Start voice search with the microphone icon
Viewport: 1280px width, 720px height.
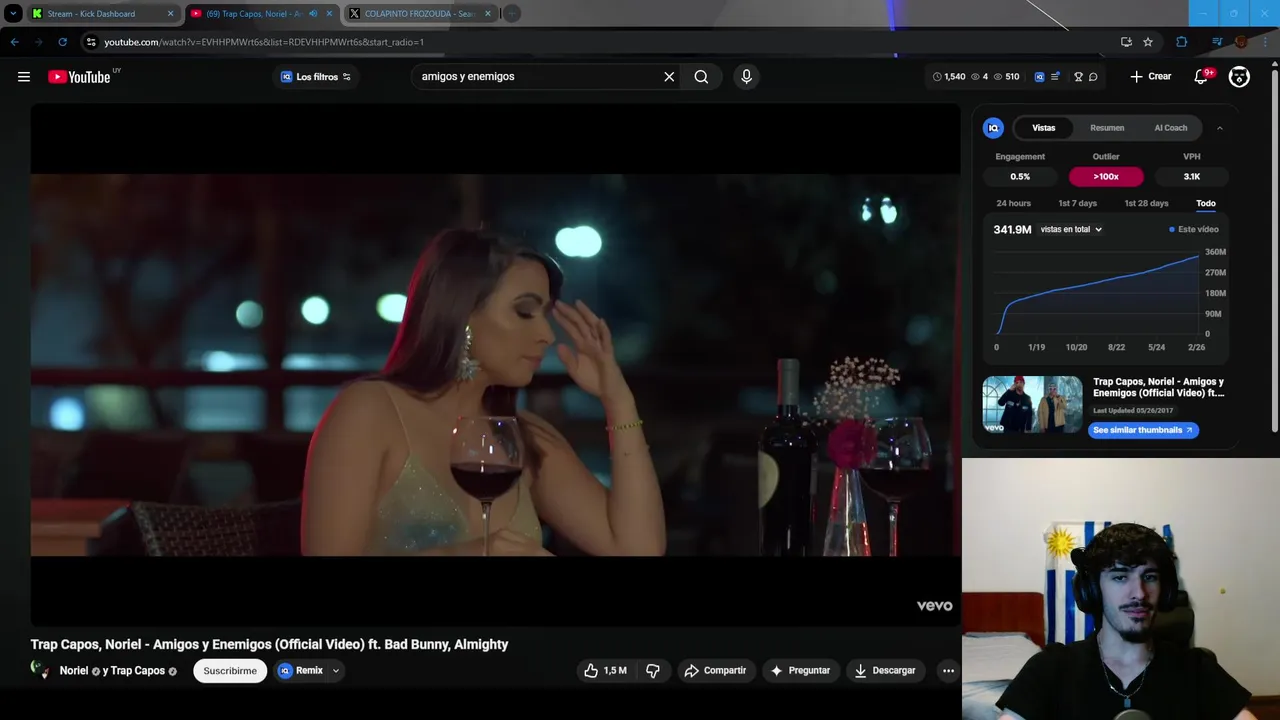pyautogui.click(x=746, y=76)
